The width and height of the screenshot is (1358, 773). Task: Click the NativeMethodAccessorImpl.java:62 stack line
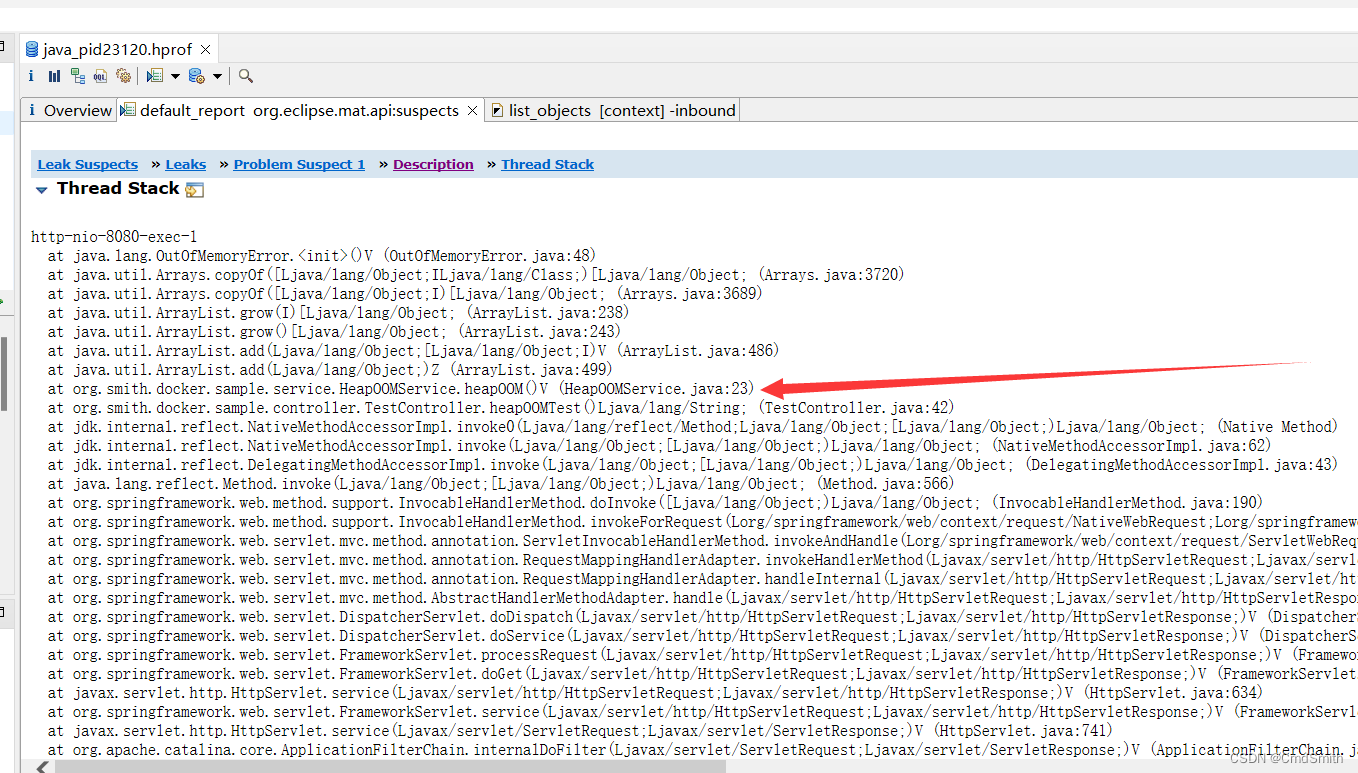pyautogui.click(x=659, y=446)
